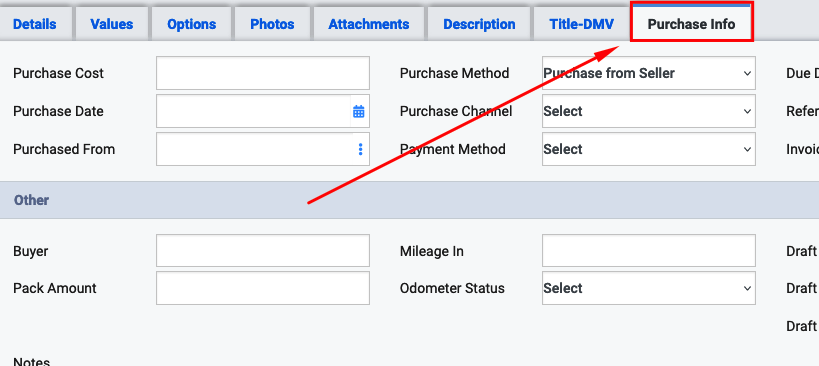Screen dimensions: 819x366
Task: Open the Values tab
Action: coord(112,24)
